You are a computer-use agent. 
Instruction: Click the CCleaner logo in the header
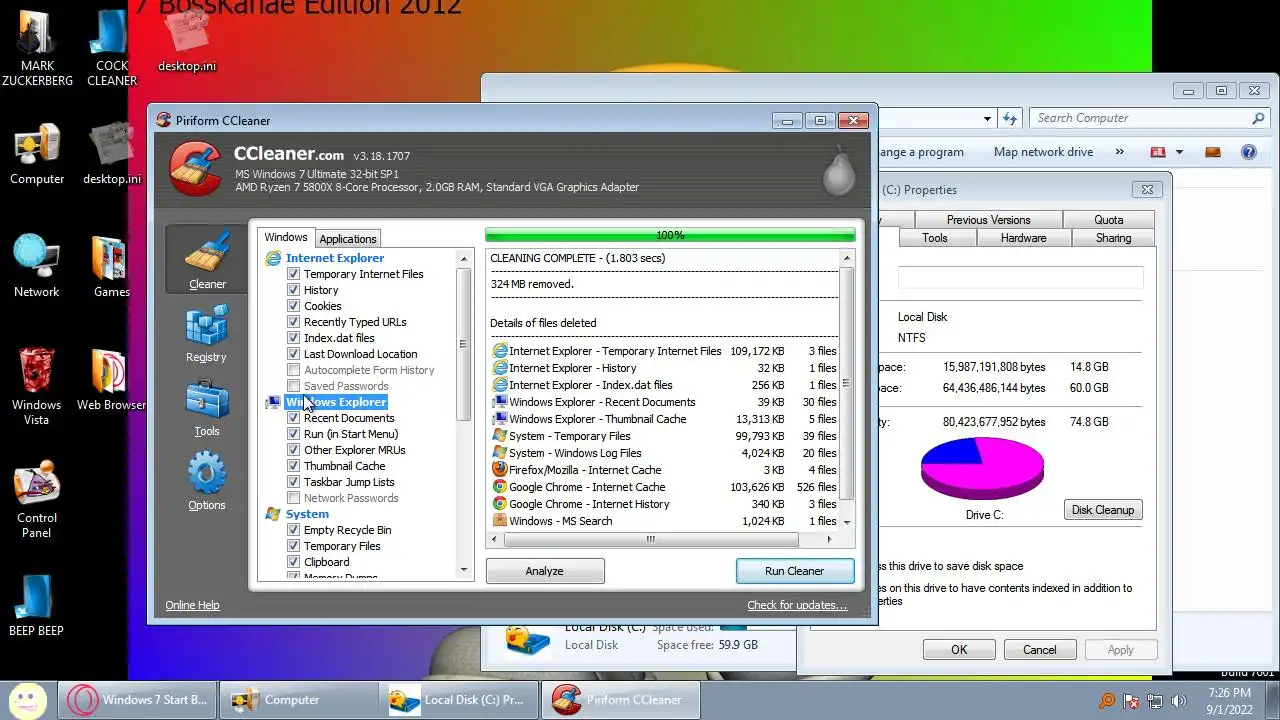click(195, 169)
